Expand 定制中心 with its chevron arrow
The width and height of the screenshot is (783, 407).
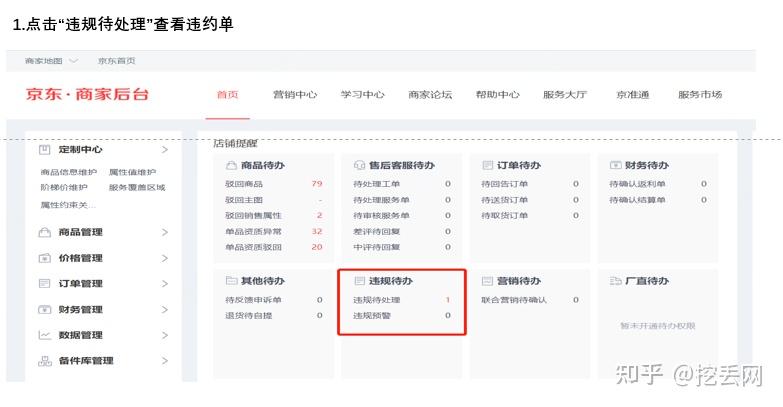165,150
